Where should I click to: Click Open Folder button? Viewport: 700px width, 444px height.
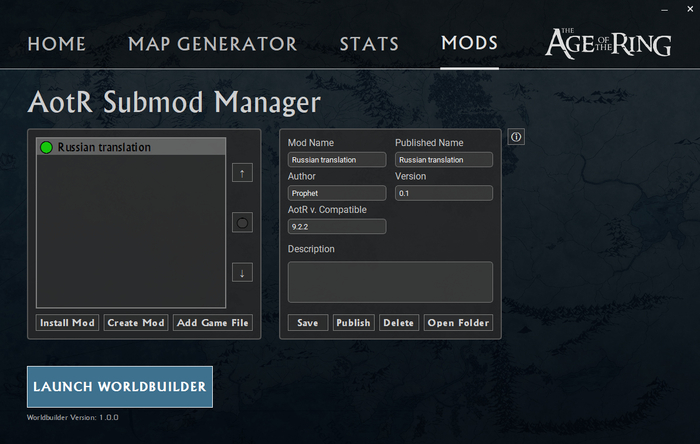coord(460,323)
